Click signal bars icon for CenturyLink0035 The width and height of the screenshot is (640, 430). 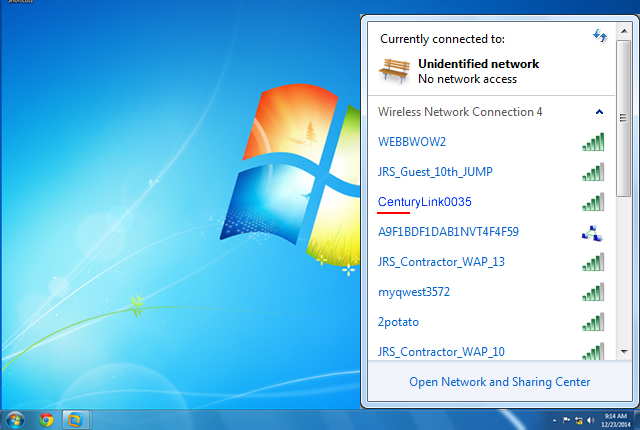coord(593,202)
